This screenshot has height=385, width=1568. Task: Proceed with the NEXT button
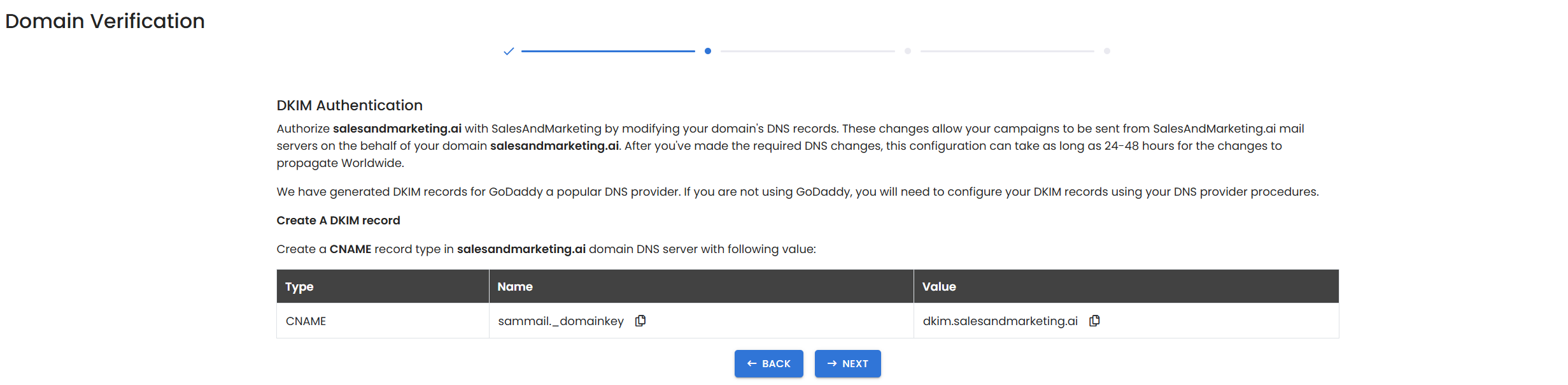[x=848, y=363]
